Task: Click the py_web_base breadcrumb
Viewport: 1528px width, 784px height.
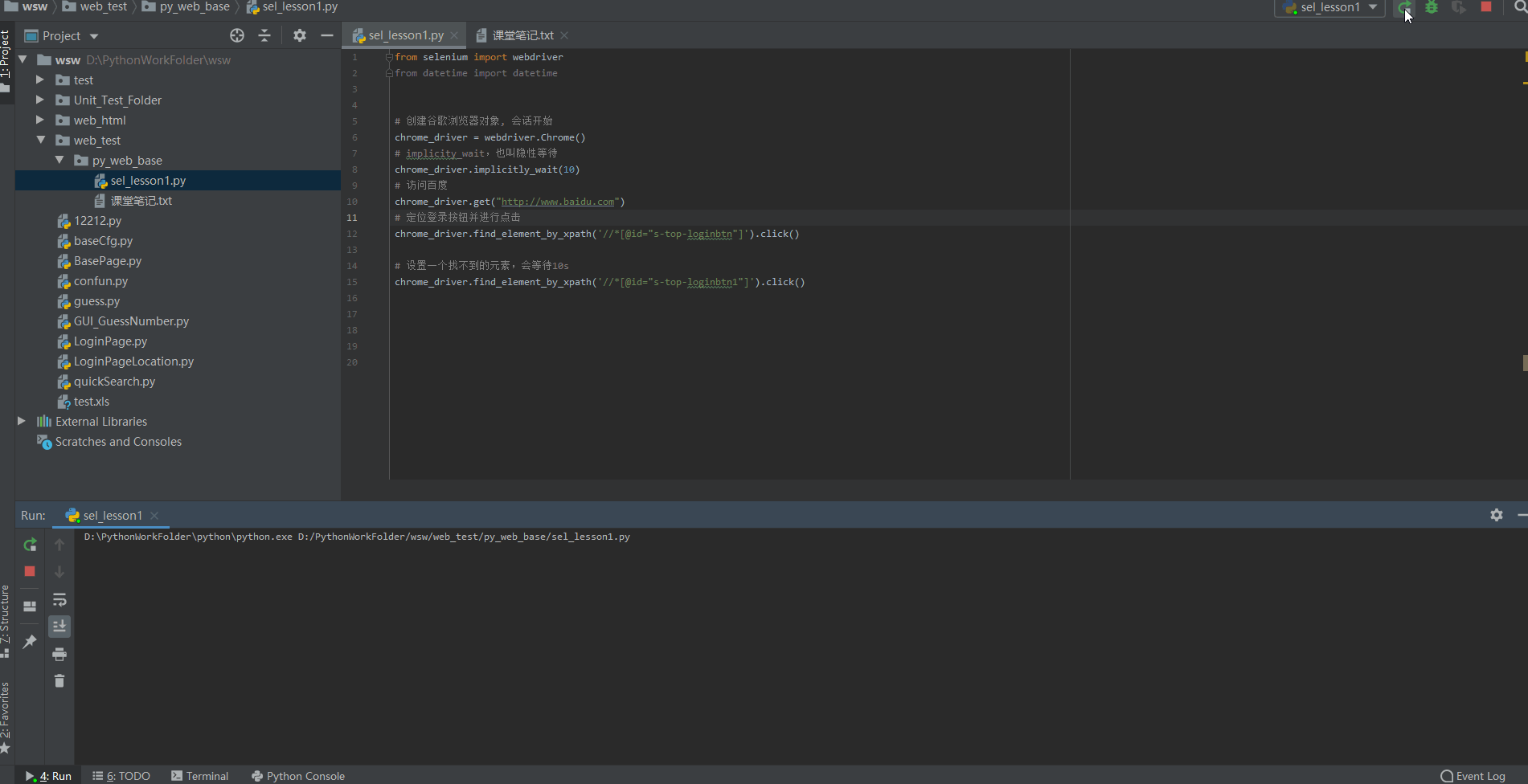Action: coord(186,6)
